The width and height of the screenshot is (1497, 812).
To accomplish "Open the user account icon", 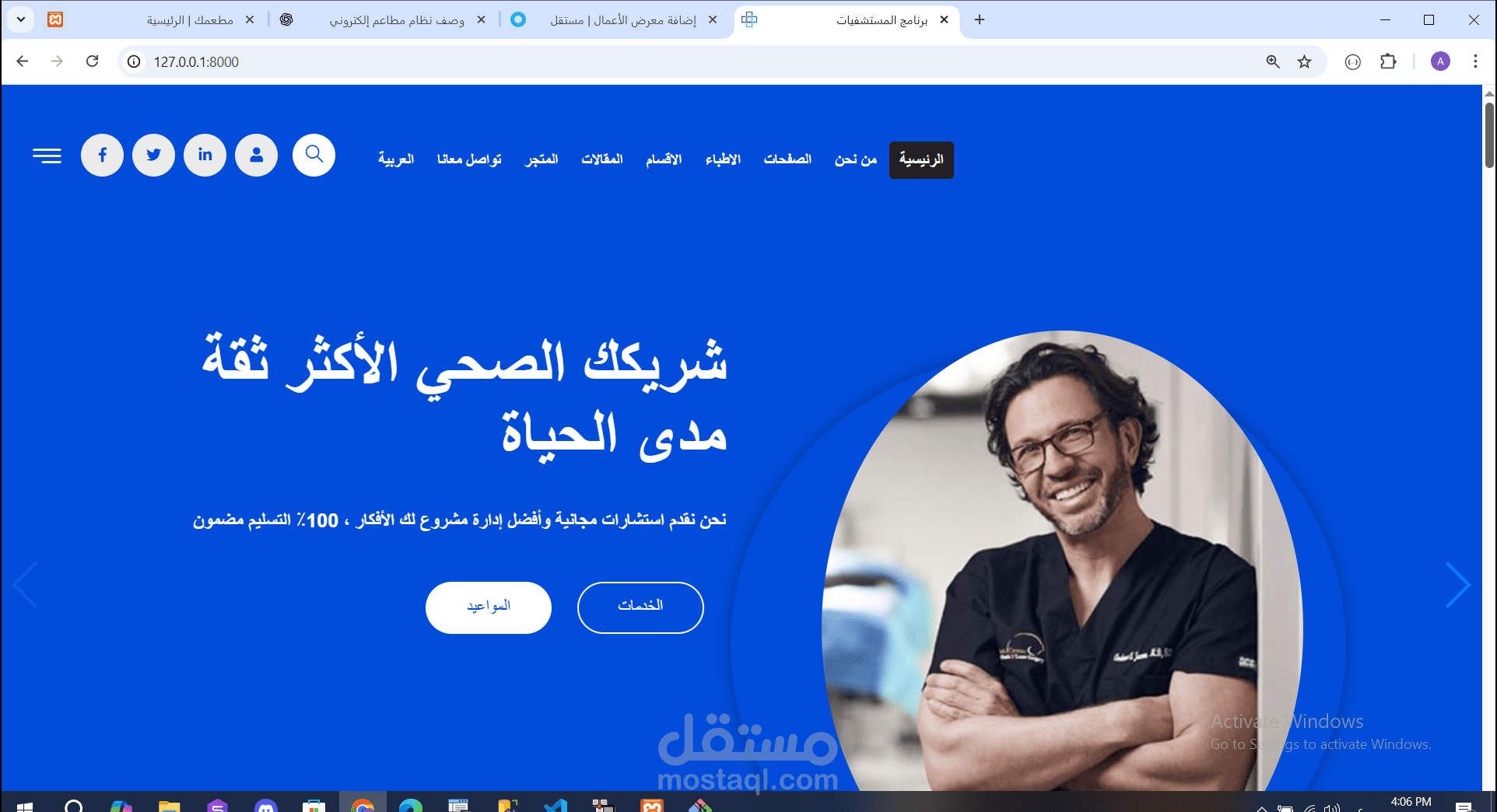I will pyautogui.click(x=256, y=156).
